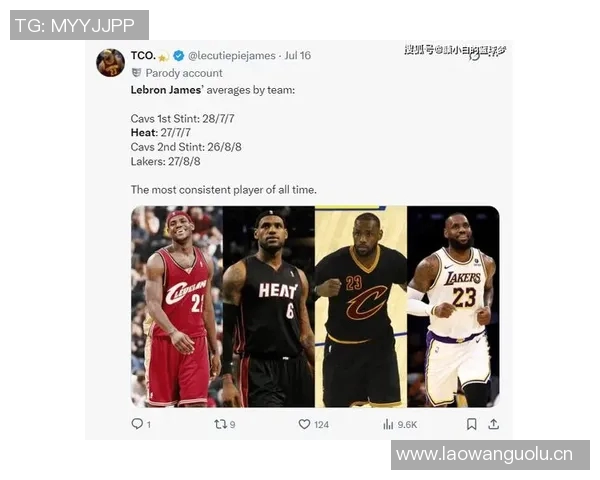This screenshot has width=600, height=480.
Task: Click the Parody account label text
Action: point(184,73)
